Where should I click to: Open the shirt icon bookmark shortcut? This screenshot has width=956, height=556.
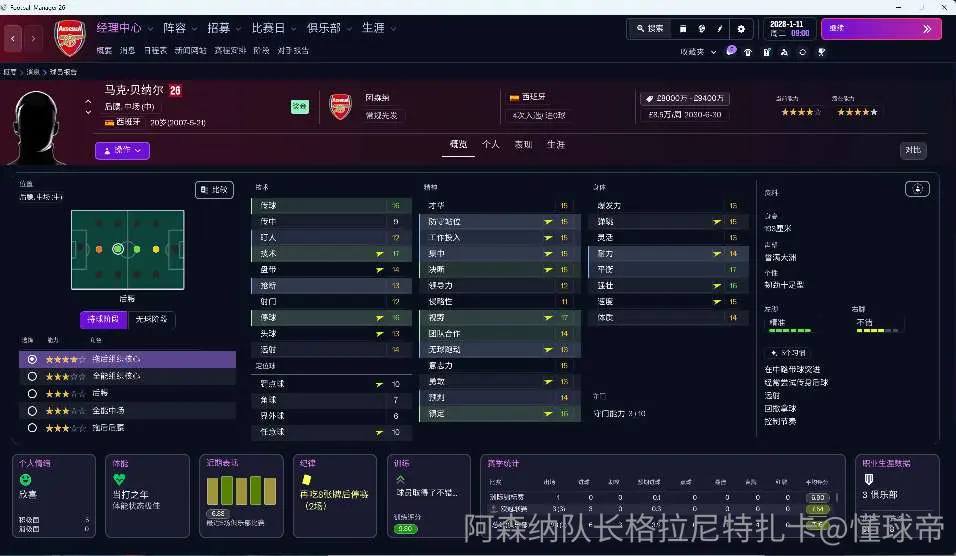click(748, 52)
